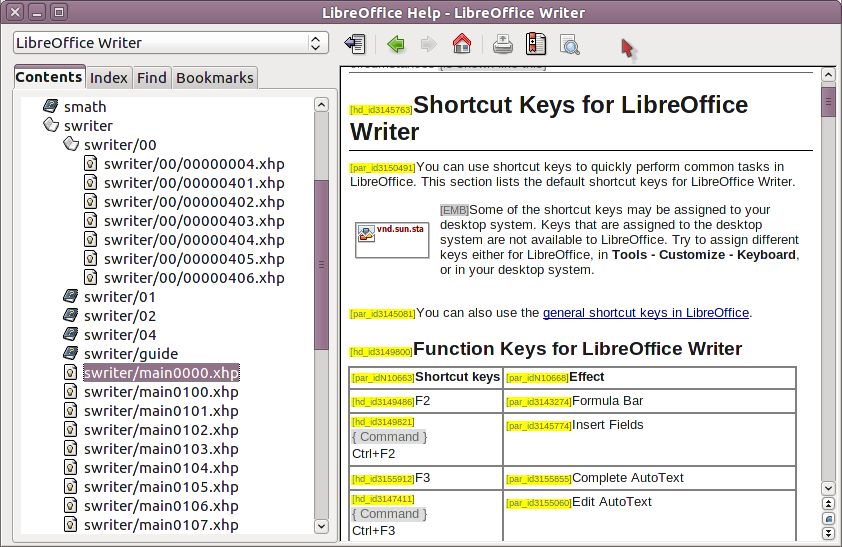Jump to previous page button below scrollbar
Screen dimensions: 842x547
click(x=828, y=504)
